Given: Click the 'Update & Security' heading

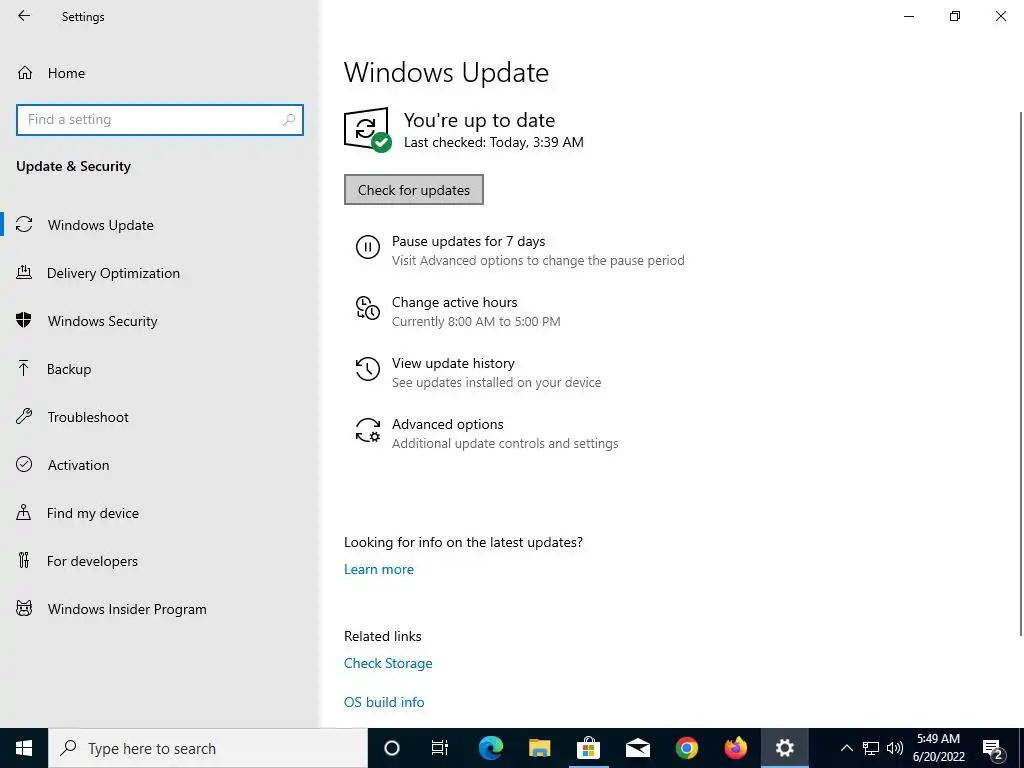Looking at the screenshot, I should (73, 166).
